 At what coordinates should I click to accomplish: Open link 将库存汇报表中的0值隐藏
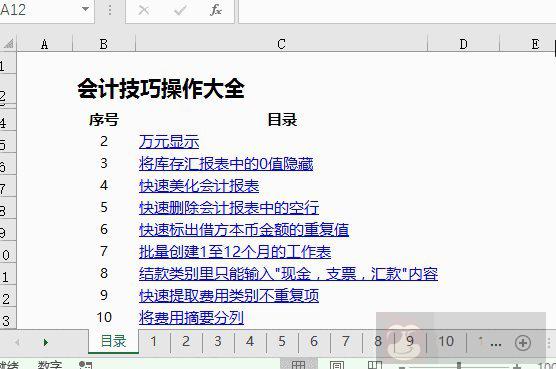click(226, 164)
